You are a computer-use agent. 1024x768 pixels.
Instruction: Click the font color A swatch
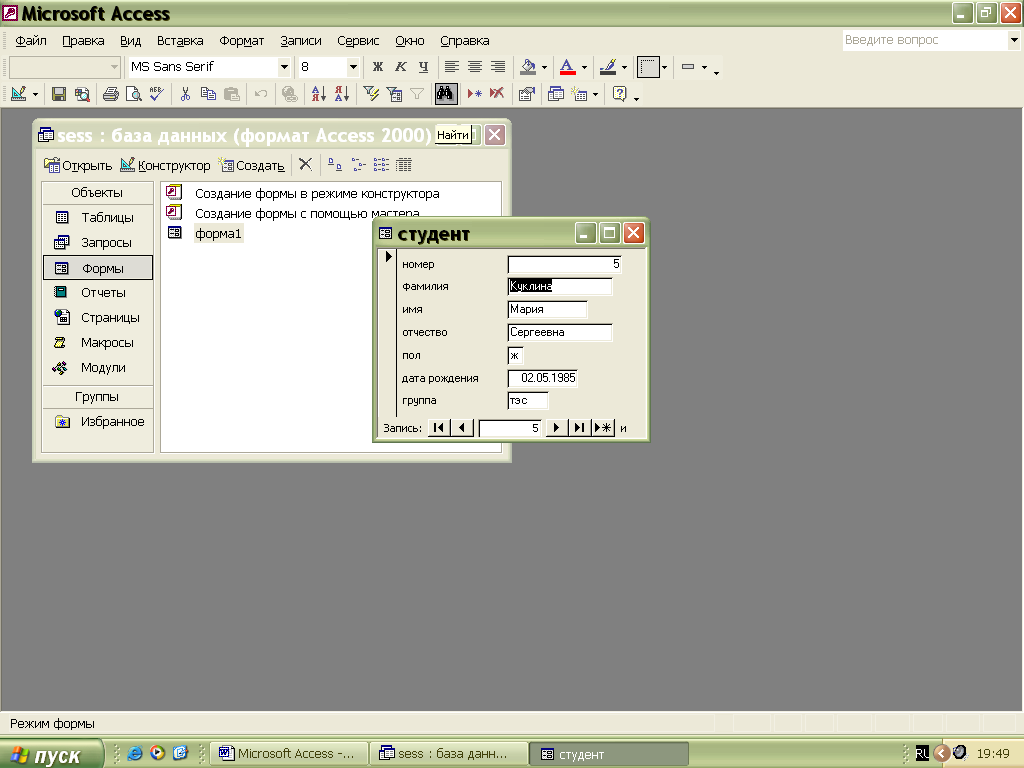[568, 67]
